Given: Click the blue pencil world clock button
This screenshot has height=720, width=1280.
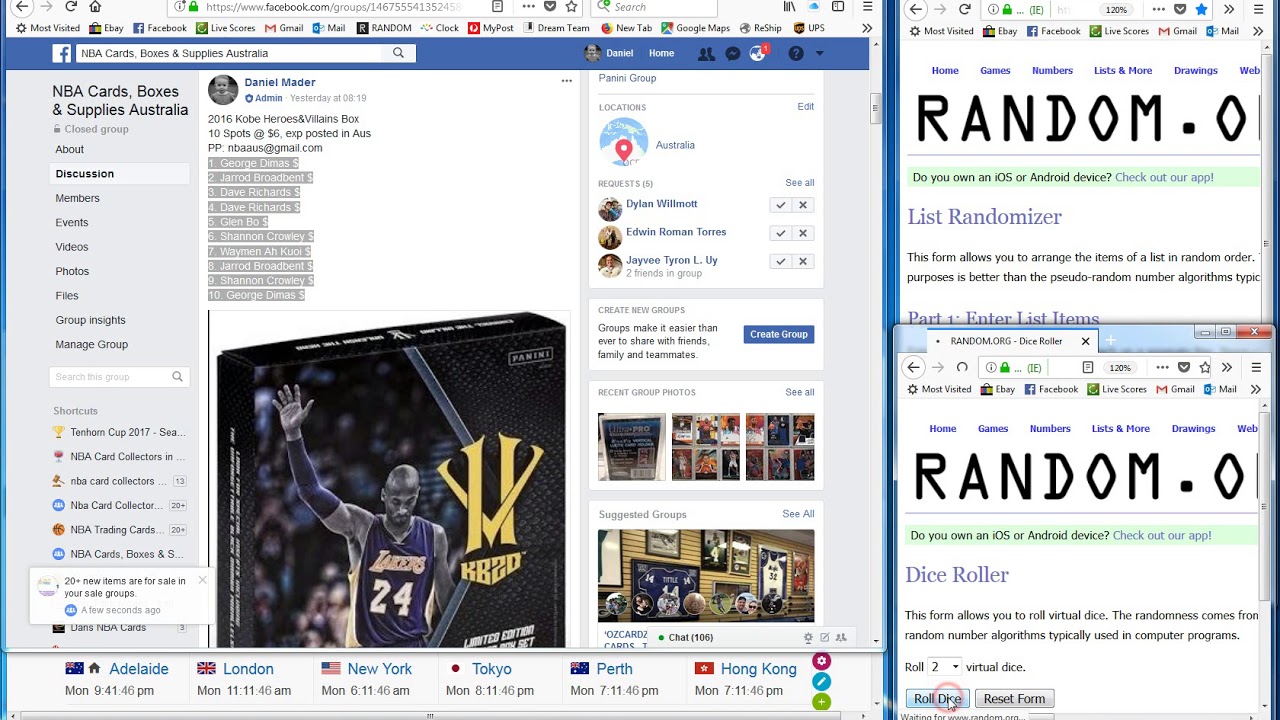Looking at the screenshot, I should (821, 681).
